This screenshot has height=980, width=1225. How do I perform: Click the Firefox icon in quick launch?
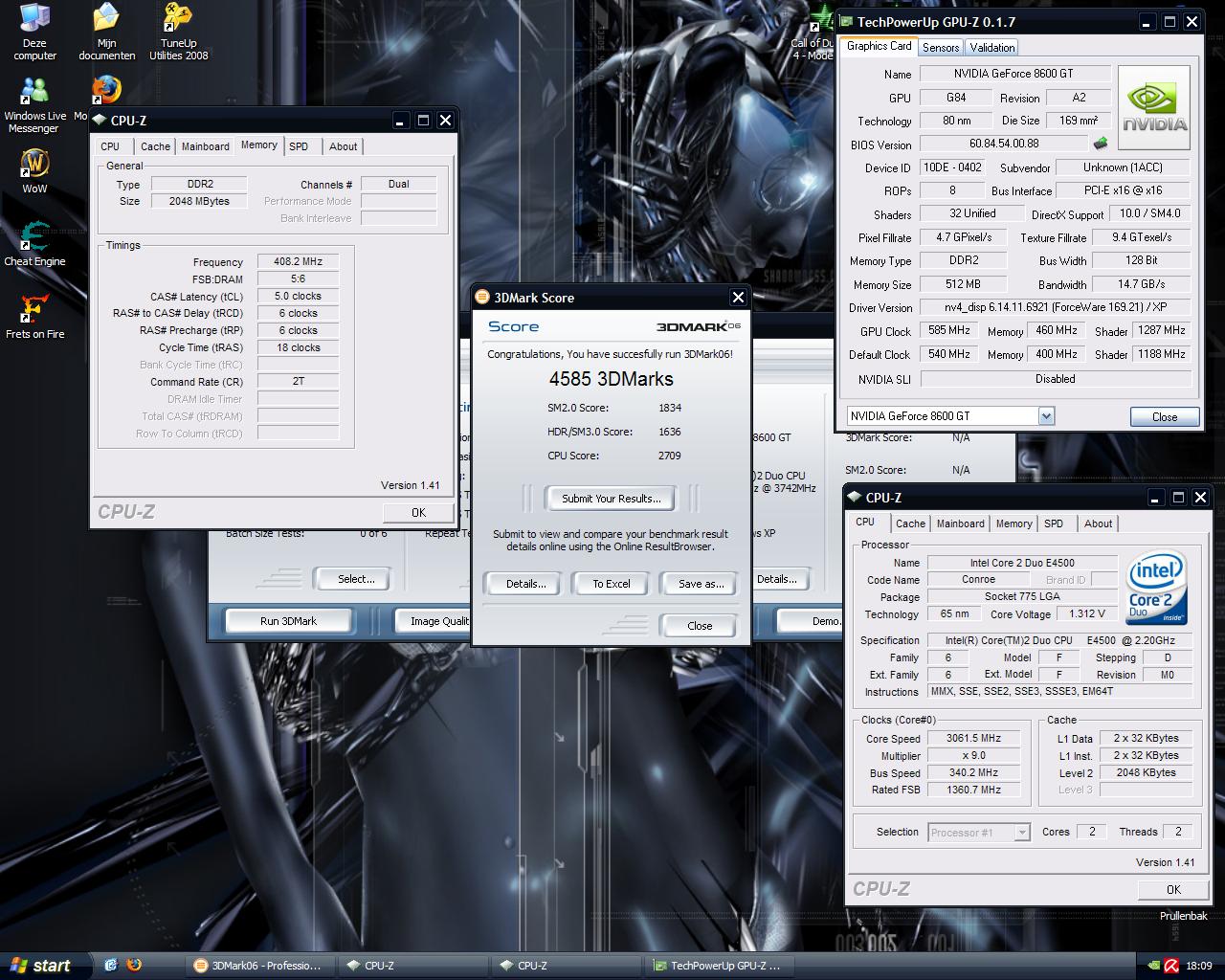pos(134,965)
